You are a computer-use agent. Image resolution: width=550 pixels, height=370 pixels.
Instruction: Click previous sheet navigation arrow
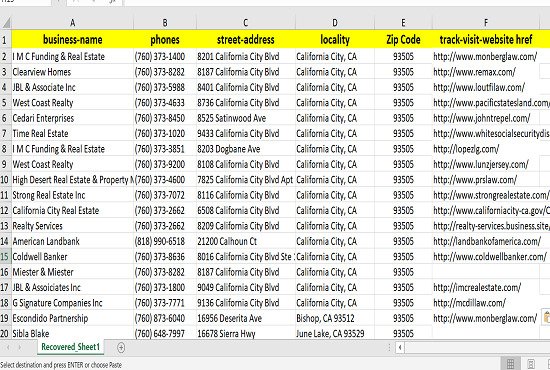pyautogui.click(x=8, y=348)
